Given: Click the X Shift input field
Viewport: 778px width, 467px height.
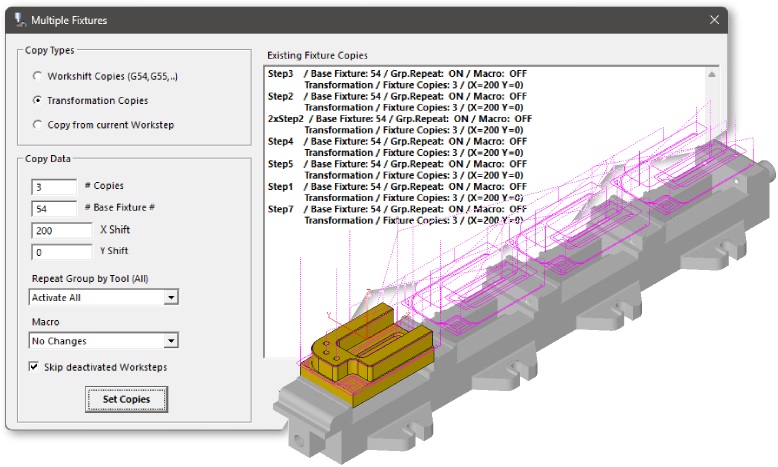Looking at the screenshot, I should [x=62, y=230].
